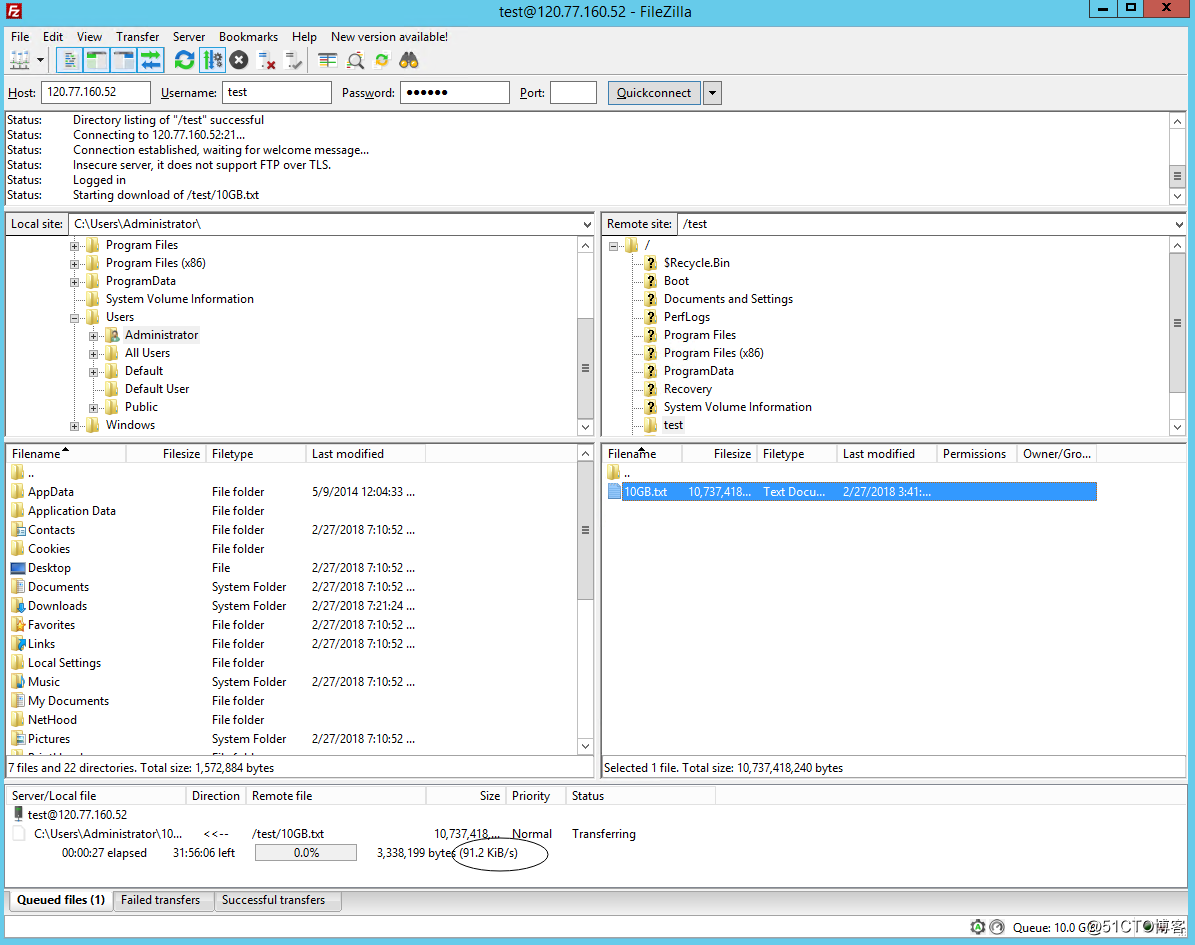This screenshot has height=945, width=1195.
Task: Open the Server menu
Action: pyautogui.click(x=188, y=37)
